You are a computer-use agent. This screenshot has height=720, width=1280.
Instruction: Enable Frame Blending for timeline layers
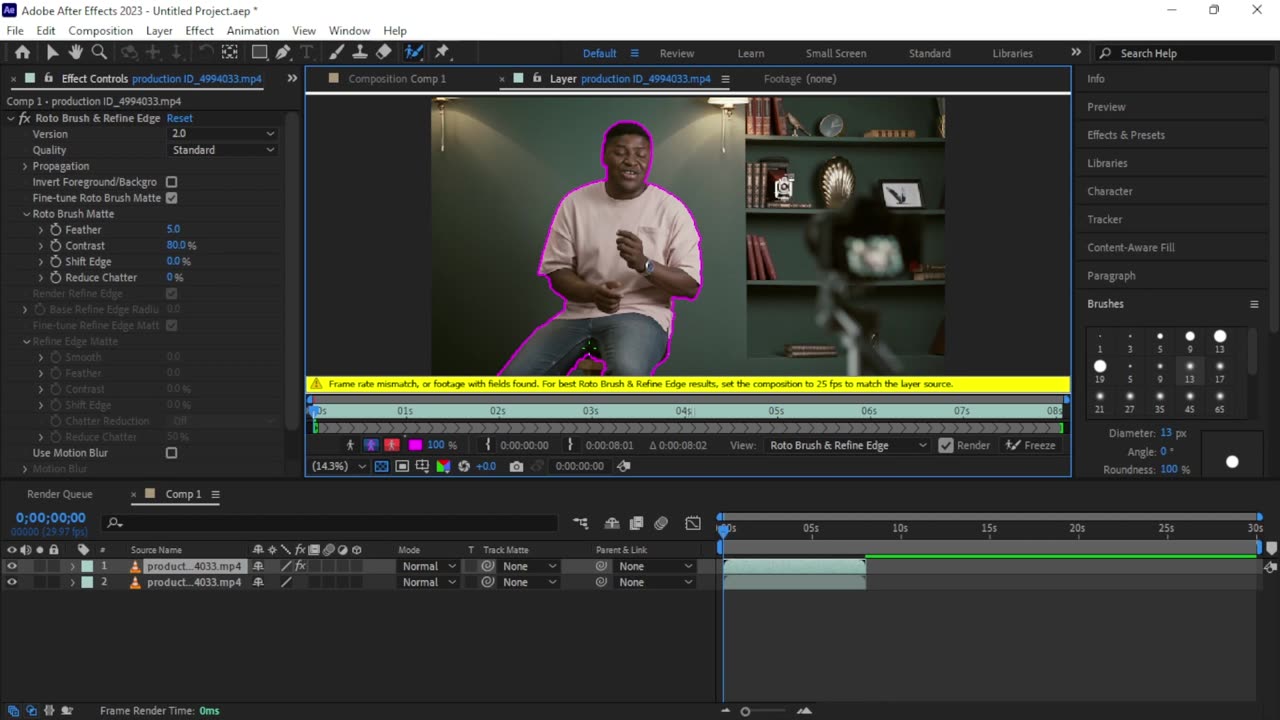coord(637,523)
